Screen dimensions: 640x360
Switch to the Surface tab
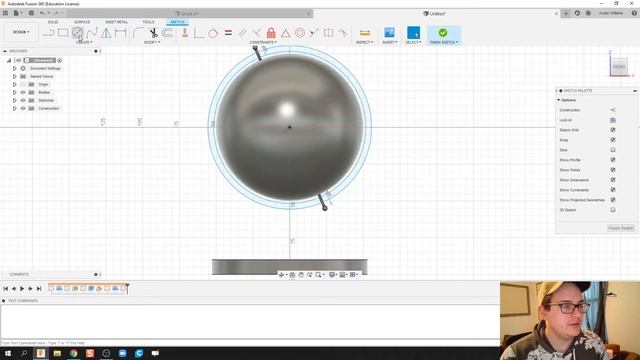click(82, 22)
